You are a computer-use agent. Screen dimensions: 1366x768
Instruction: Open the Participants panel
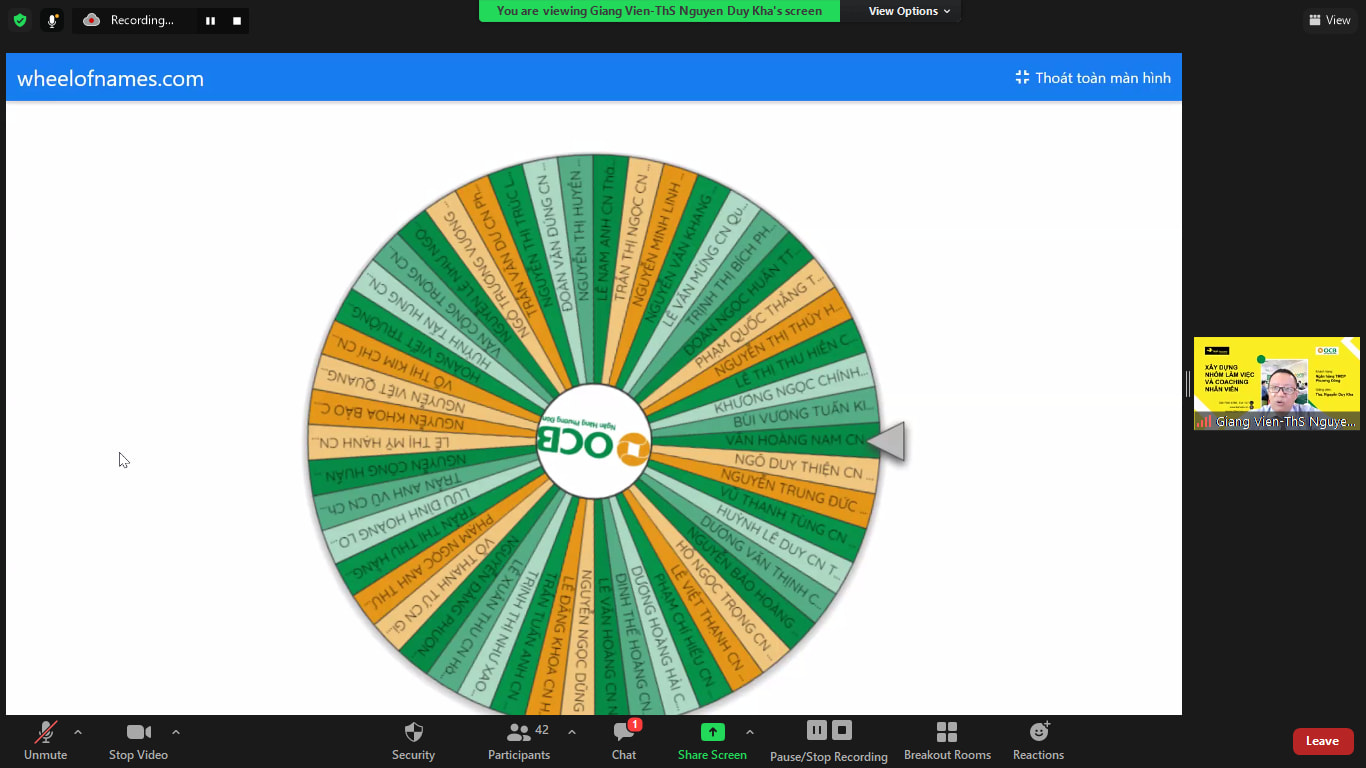click(519, 741)
